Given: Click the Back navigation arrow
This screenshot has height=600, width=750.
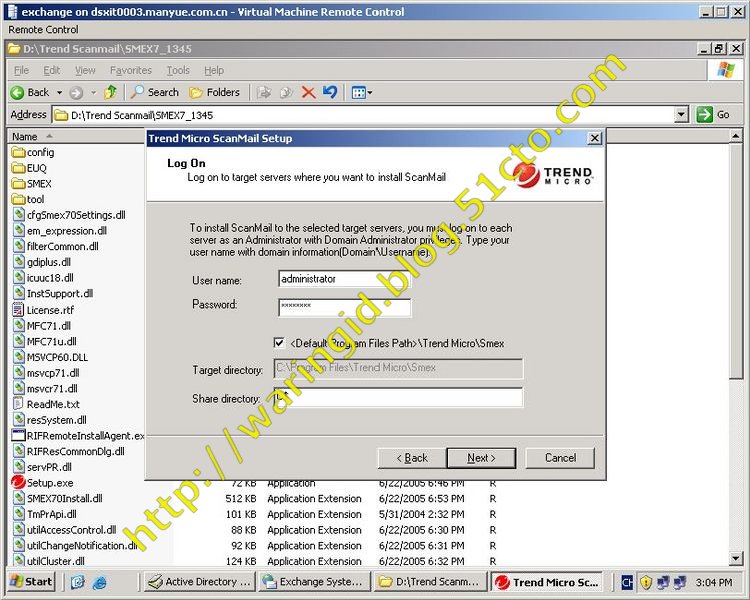Looking at the screenshot, I should click(x=30, y=92).
